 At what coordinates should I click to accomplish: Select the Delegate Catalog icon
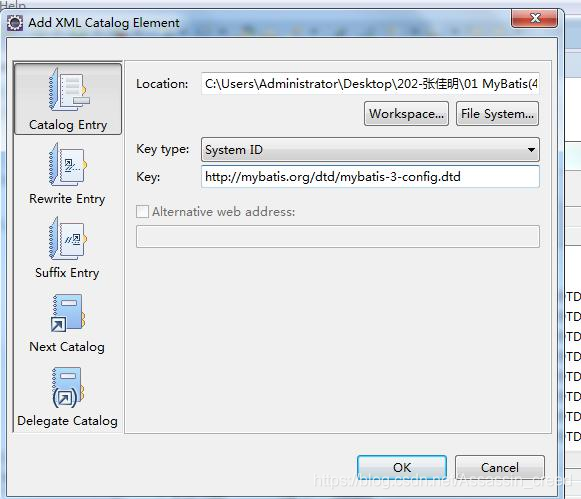coord(67,387)
